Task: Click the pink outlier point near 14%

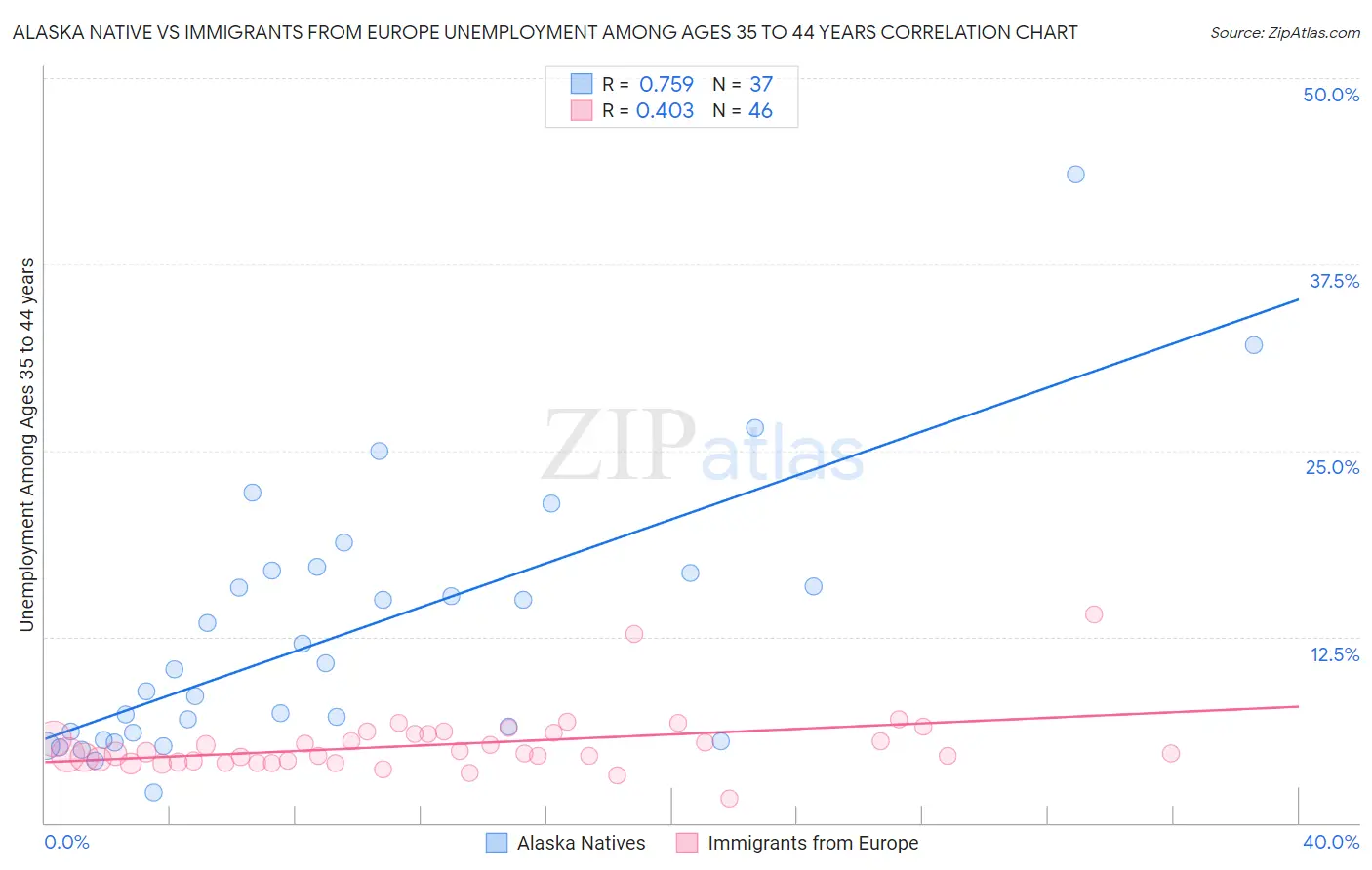Action: 1094,614
